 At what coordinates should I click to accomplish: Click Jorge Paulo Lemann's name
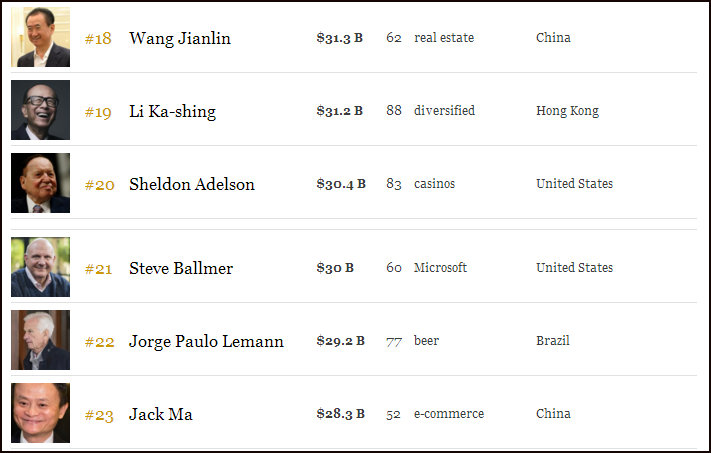tap(206, 341)
